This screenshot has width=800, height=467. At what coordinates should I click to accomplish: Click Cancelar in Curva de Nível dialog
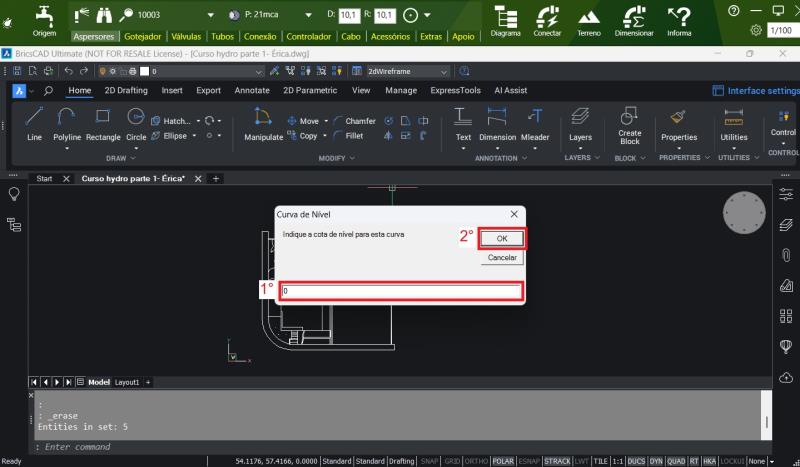click(x=502, y=257)
